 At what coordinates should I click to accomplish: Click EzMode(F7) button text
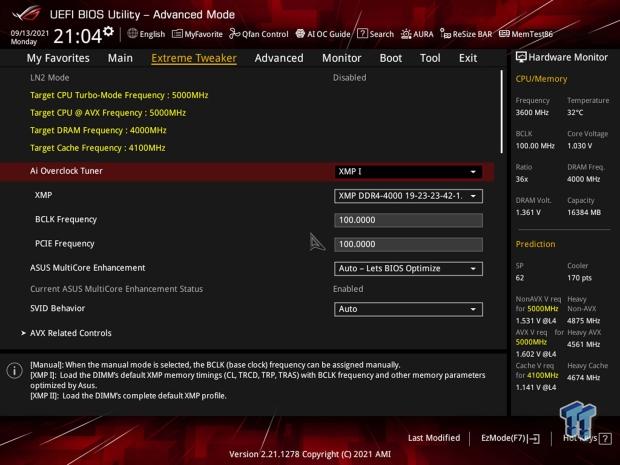503,438
